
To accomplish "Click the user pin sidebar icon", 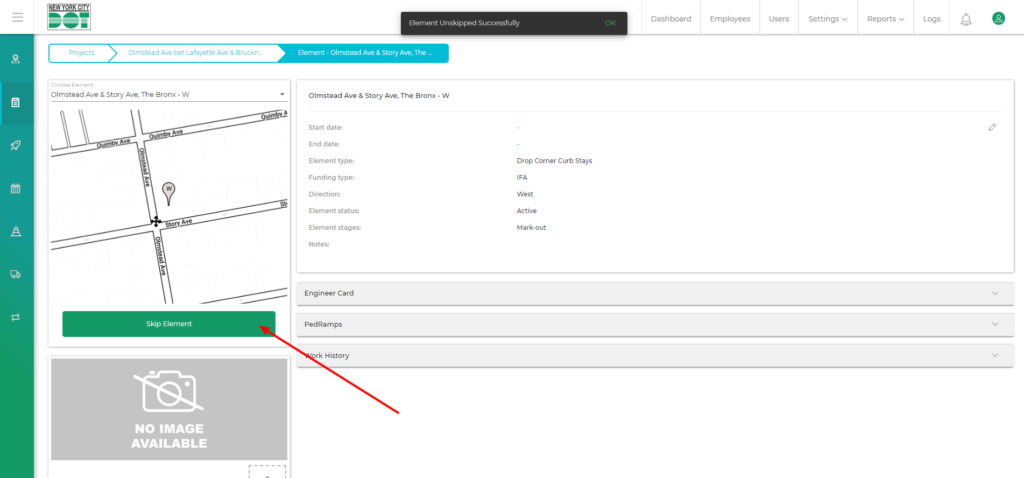I will point(16,59).
